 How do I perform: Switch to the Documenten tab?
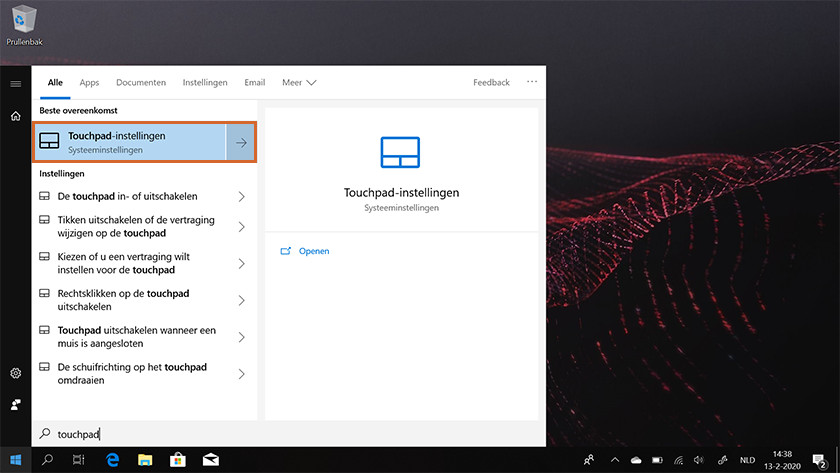coord(141,82)
